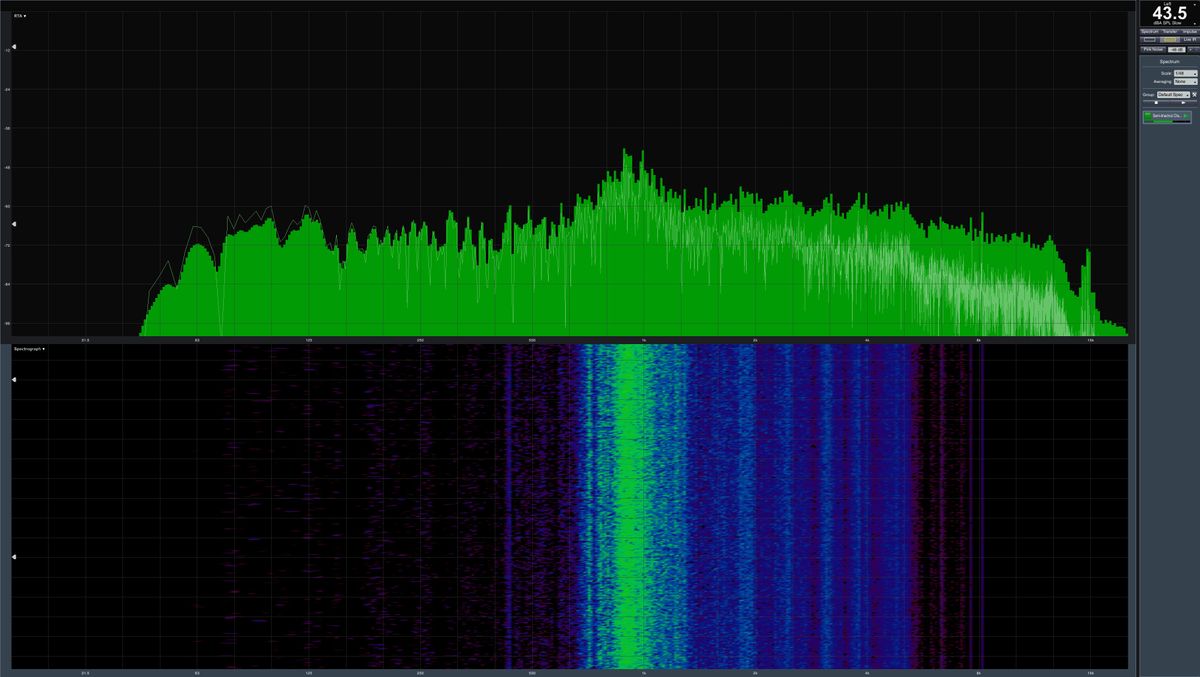Select the highlighted two-pane view layout icon
This screenshot has width=1200, height=677.
click(x=1169, y=40)
